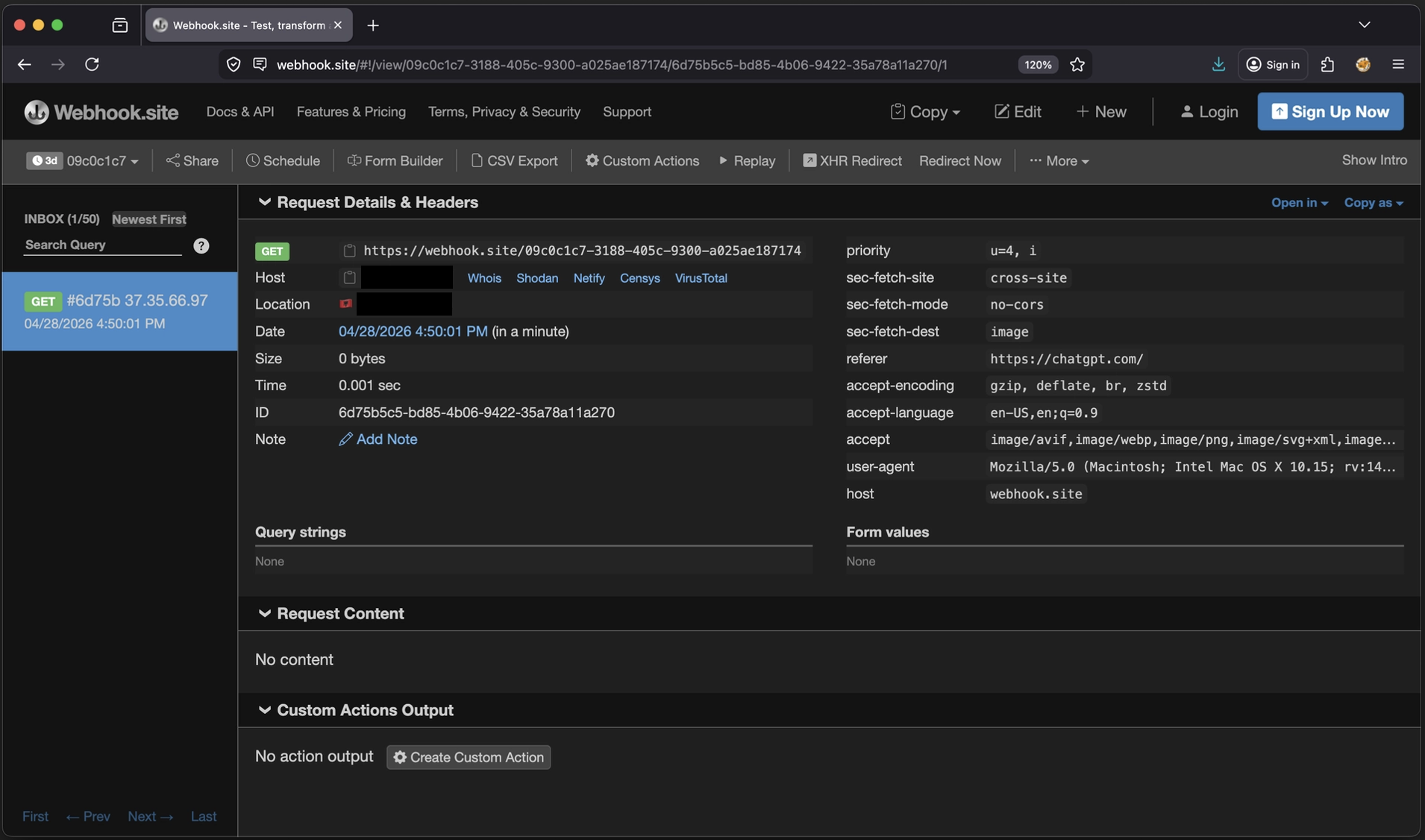This screenshot has width=1425, height=840.
Task: Toggle Newest First sort order
Action: 148,219
